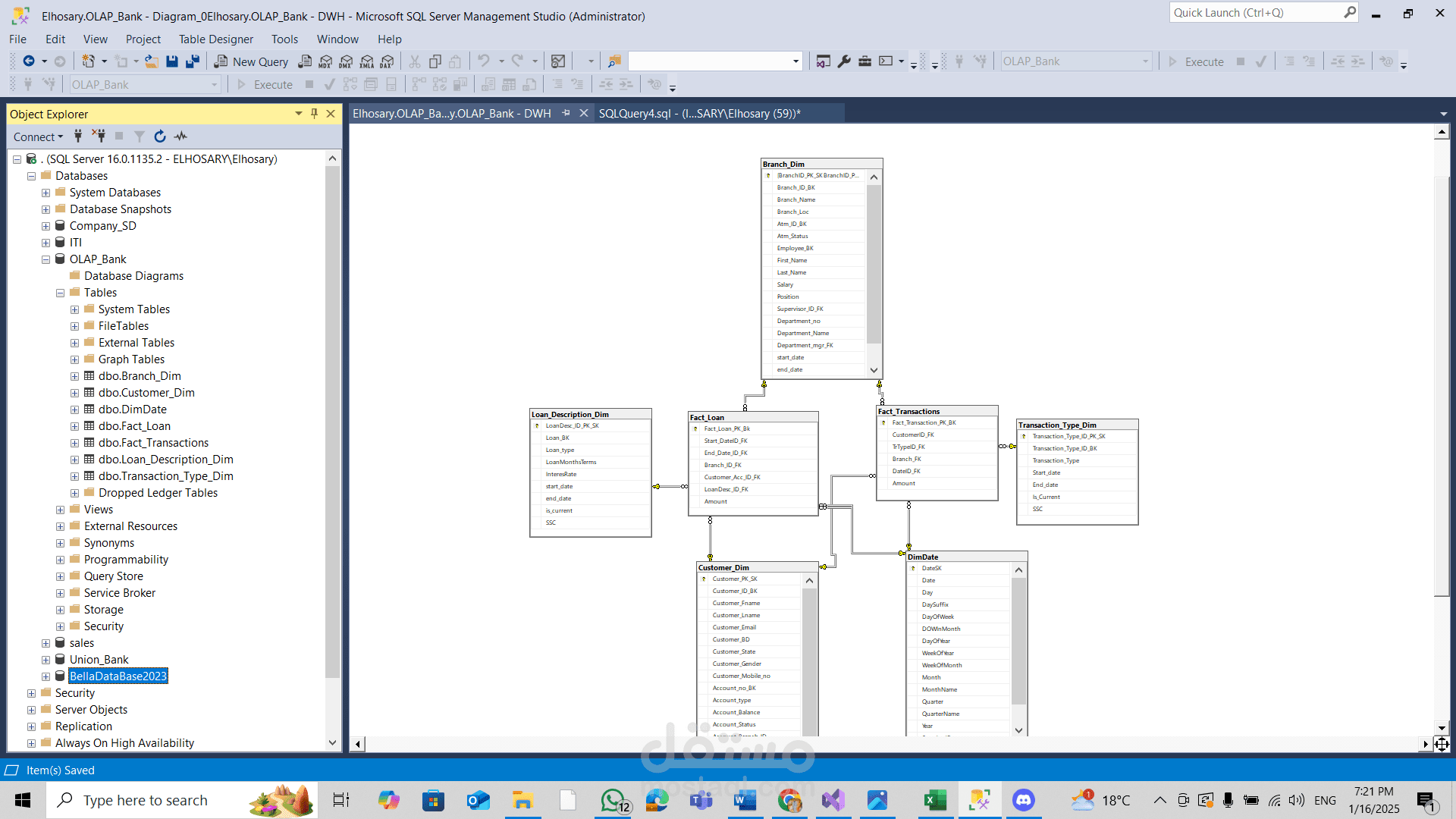
Task: Open Excel from the taskbar
Action: click(935, 800)
